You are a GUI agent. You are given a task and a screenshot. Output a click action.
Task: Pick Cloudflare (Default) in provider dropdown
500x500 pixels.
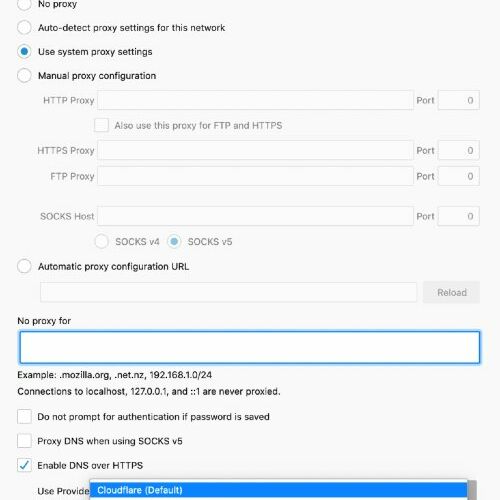tap(279, 490)
